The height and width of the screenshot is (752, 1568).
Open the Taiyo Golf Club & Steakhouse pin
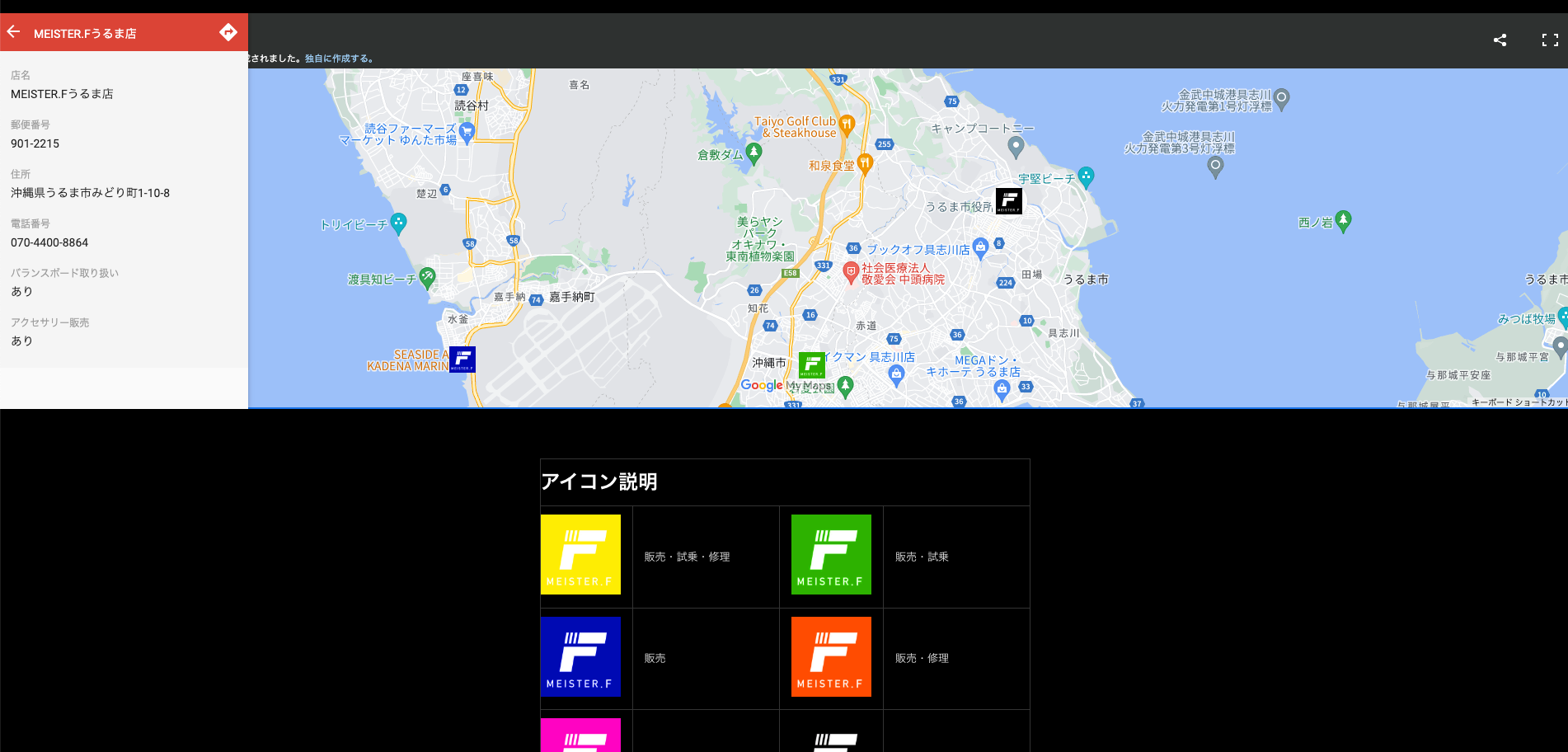tap(847, 125)
